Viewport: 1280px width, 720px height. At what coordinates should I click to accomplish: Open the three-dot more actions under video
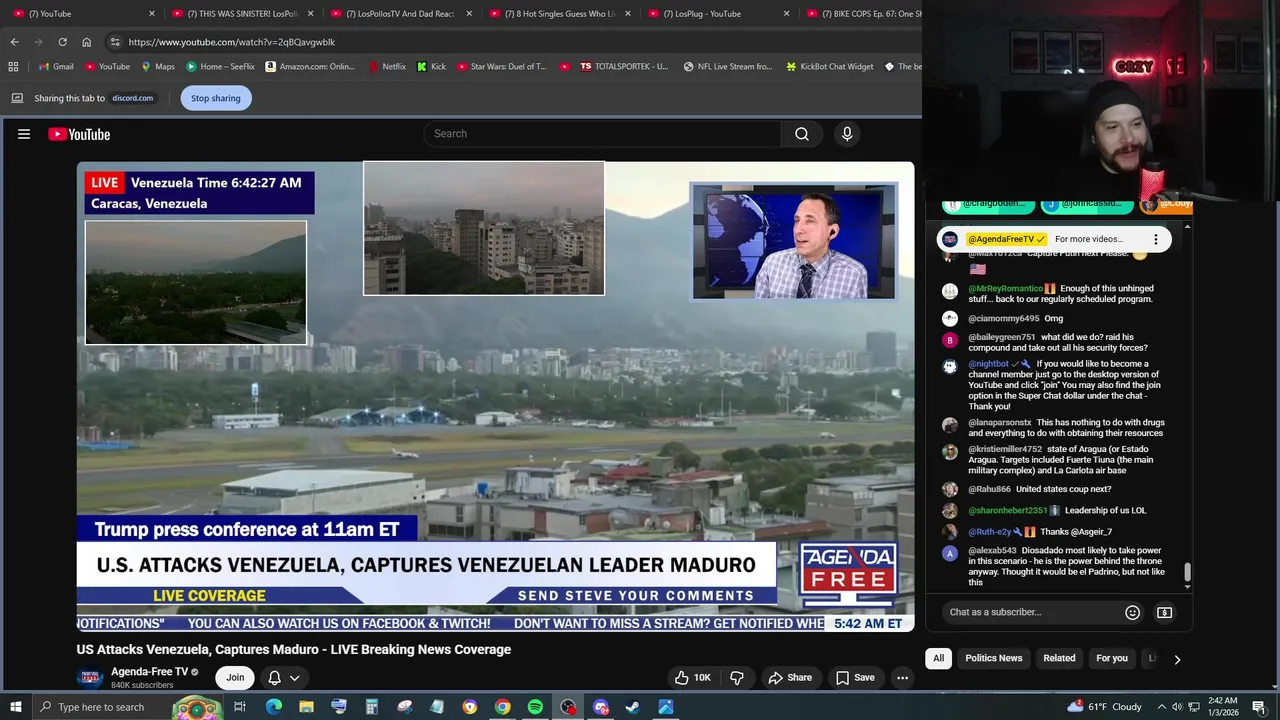pos(902,678)
